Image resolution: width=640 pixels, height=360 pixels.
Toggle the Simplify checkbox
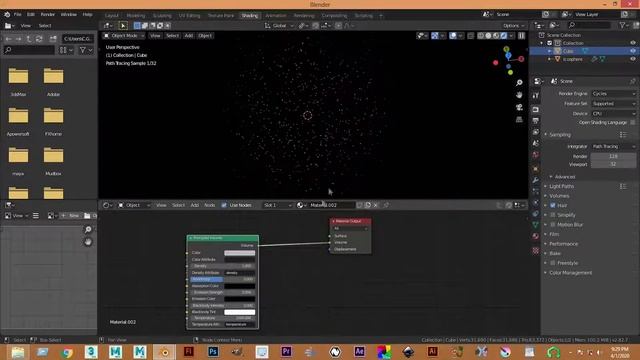[x=553, y=215]
